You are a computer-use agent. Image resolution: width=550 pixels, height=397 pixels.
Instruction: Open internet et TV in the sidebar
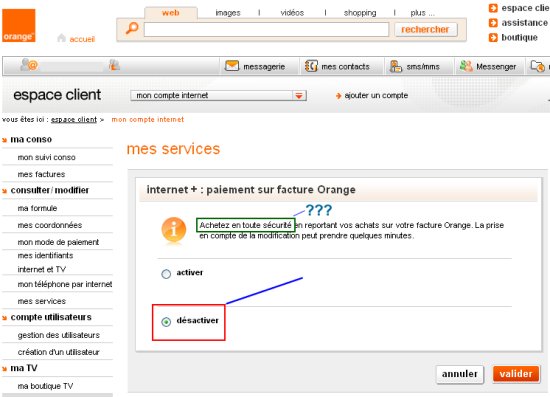[41, 270]
